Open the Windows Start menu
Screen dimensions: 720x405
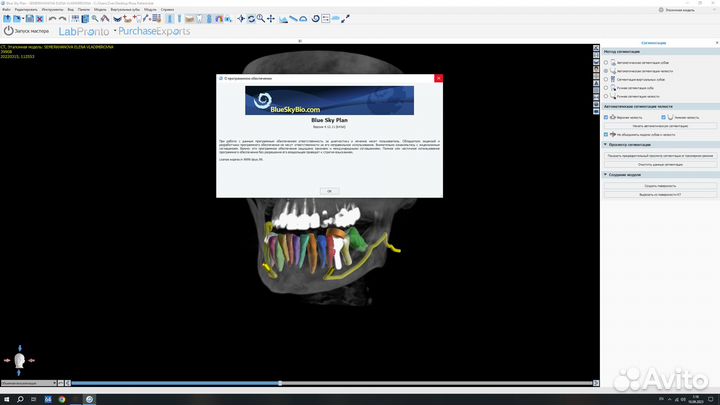point(6,399)
